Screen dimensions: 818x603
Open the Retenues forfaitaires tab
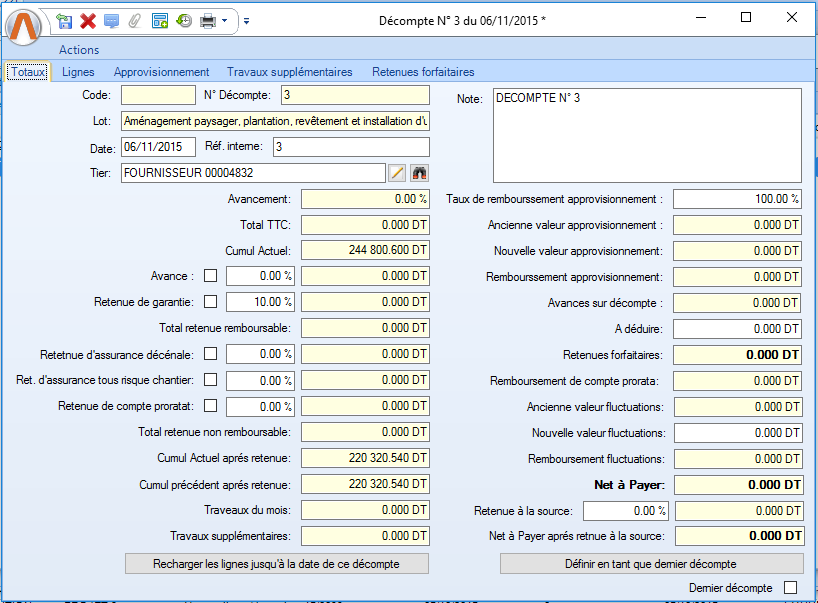(423, 72)
